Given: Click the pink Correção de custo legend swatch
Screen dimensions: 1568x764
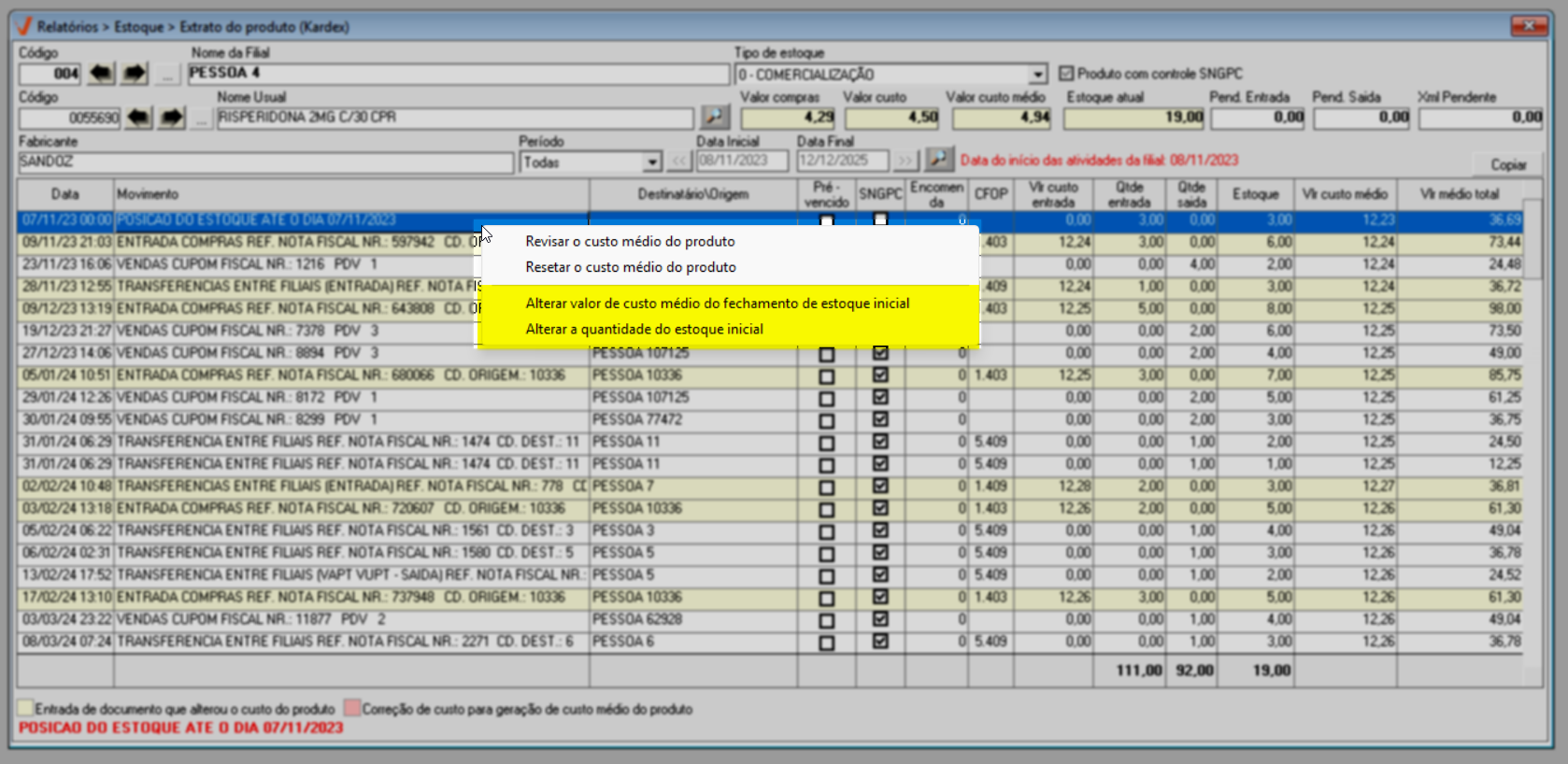Looking at the screenshot, I should pos(352,708).
